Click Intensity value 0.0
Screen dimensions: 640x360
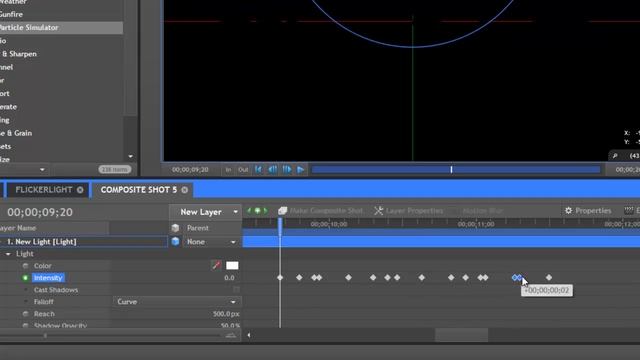click(229, 278)
